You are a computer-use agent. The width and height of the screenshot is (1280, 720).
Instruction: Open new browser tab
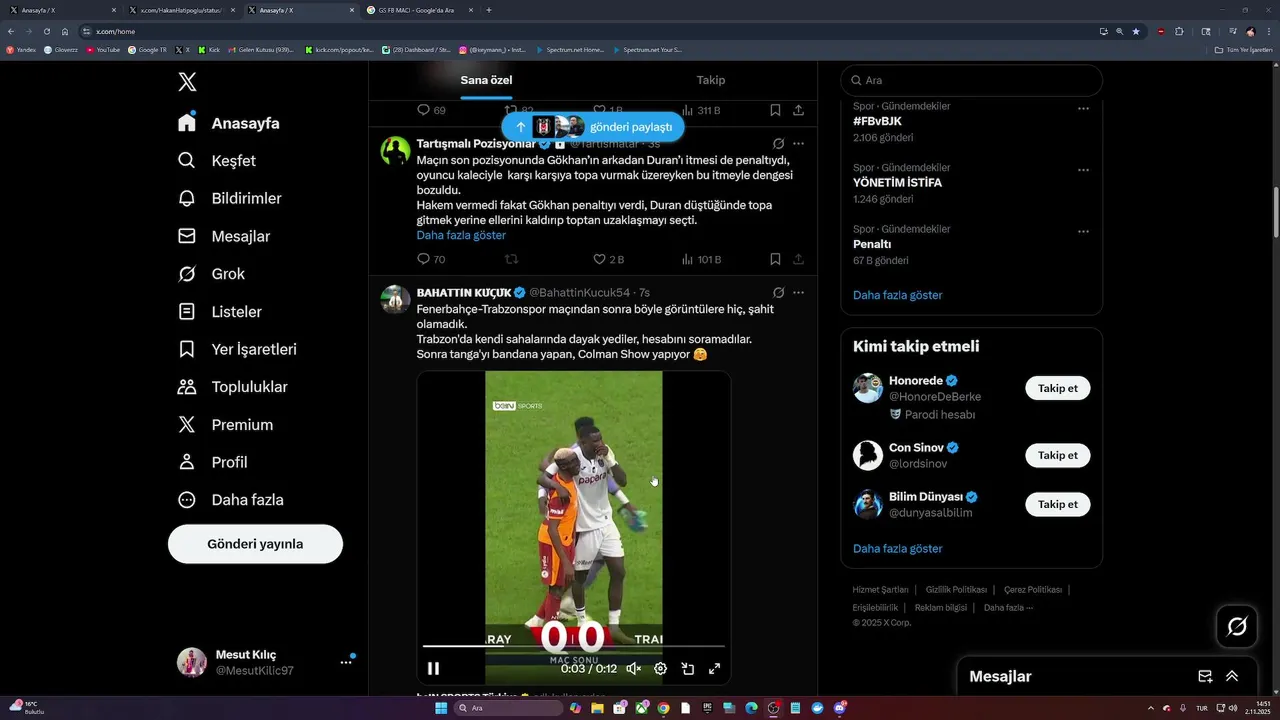point(489,10)
